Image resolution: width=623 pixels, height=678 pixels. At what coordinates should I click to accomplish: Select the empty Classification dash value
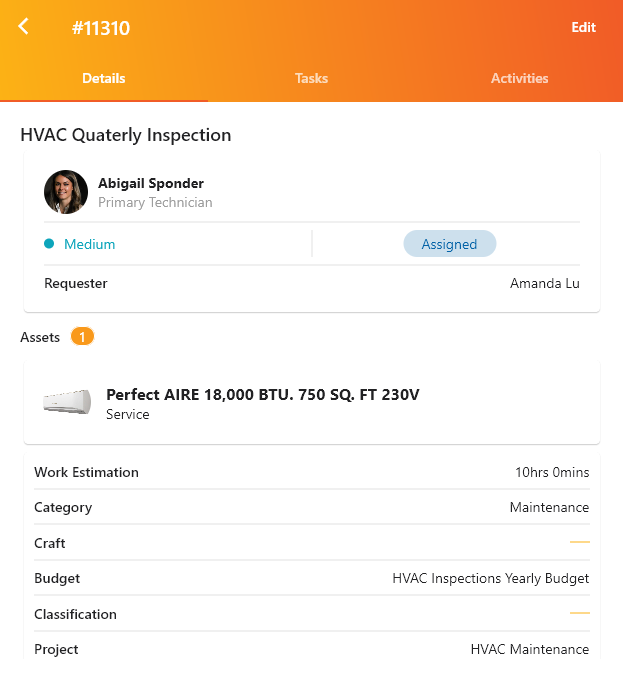(x=579, y=613)
